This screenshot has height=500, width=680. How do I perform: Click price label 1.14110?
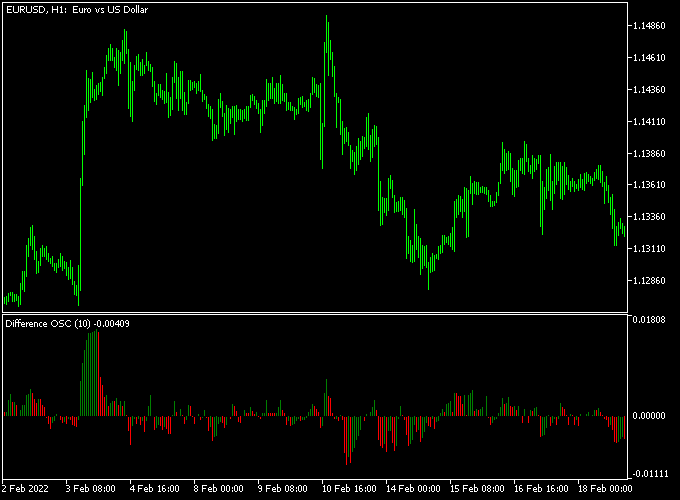tap(649, 122)
